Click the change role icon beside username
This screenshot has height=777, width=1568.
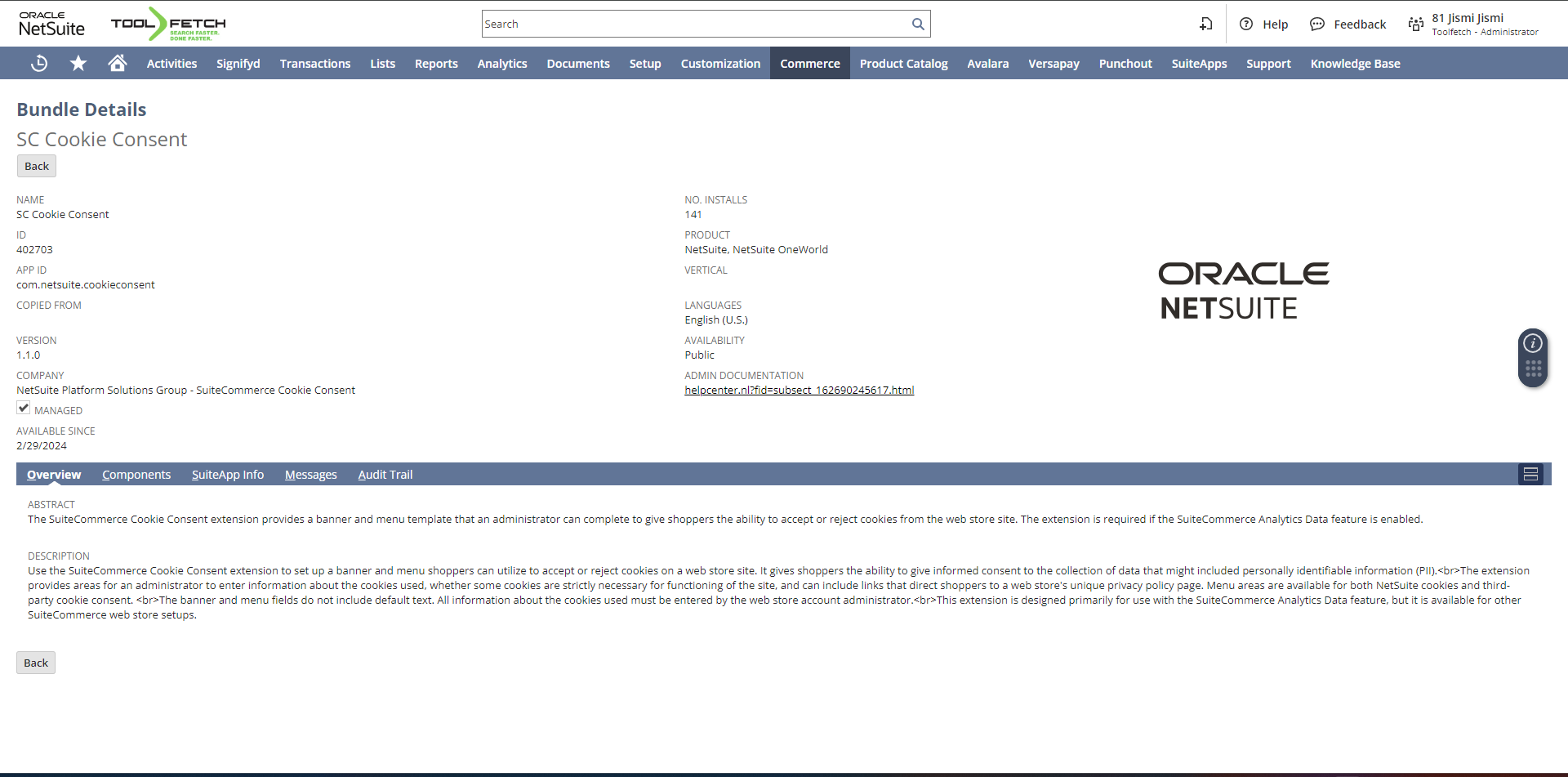1415,25
